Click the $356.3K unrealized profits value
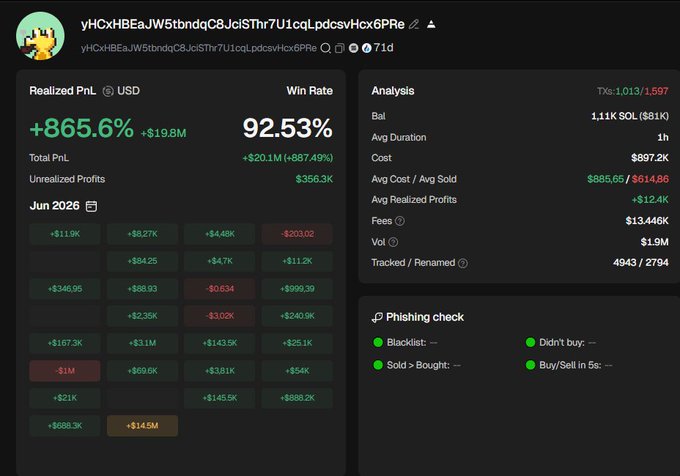This screenshot has width=680, height=476. [x=314, y=179]
